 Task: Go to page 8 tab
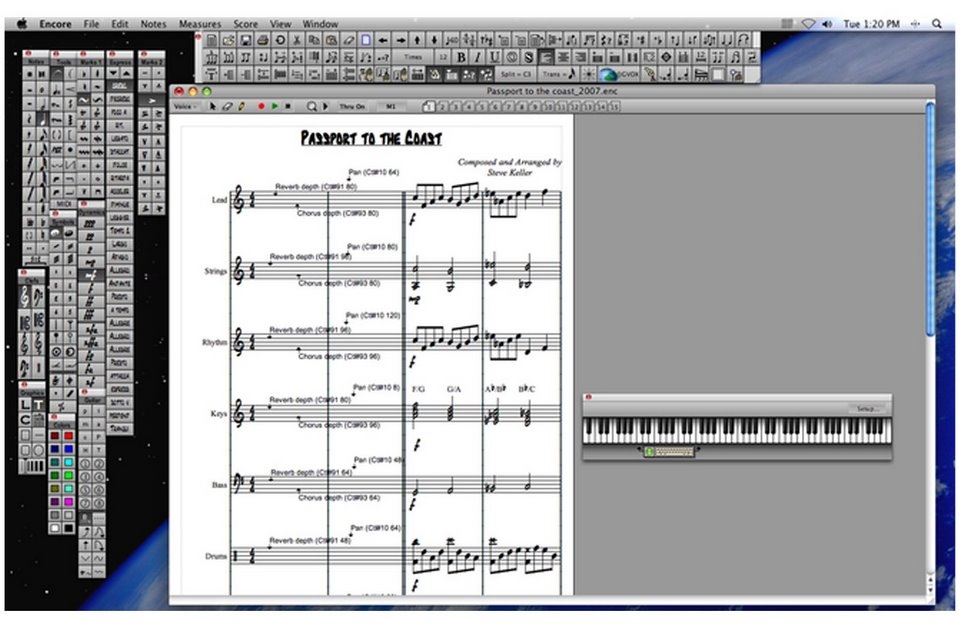click(x=522, y=107)
